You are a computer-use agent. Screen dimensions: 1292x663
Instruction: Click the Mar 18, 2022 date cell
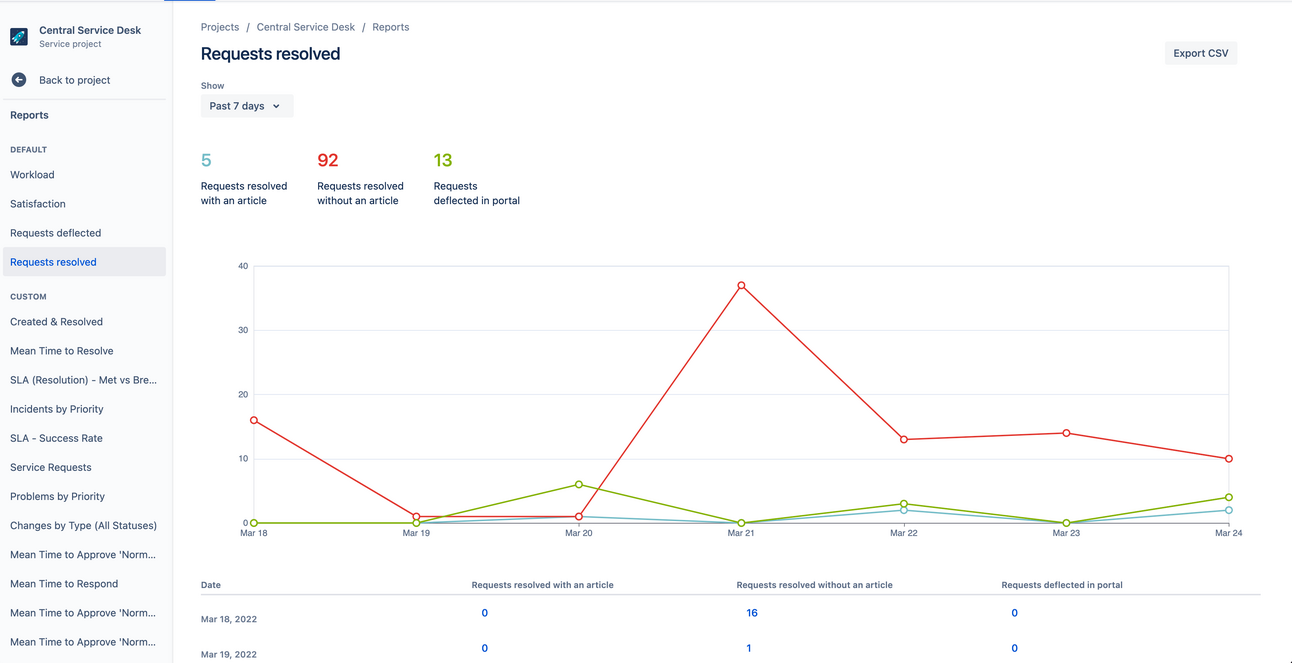229,619
